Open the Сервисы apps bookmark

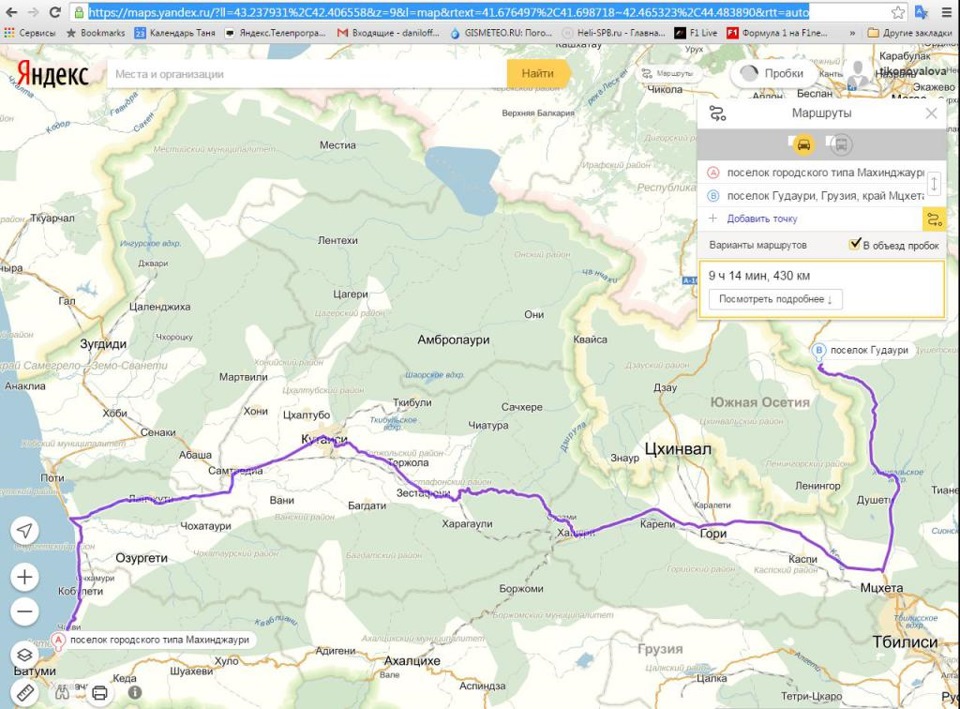pyautogui.click(x=30, y=33)
